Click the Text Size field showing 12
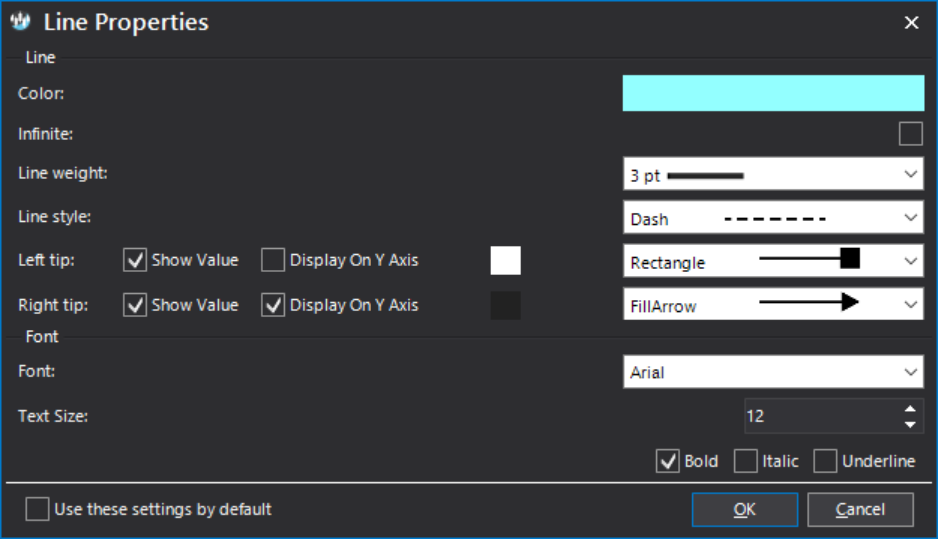Screen dimensions: 938x539 [x=823, y=416]
